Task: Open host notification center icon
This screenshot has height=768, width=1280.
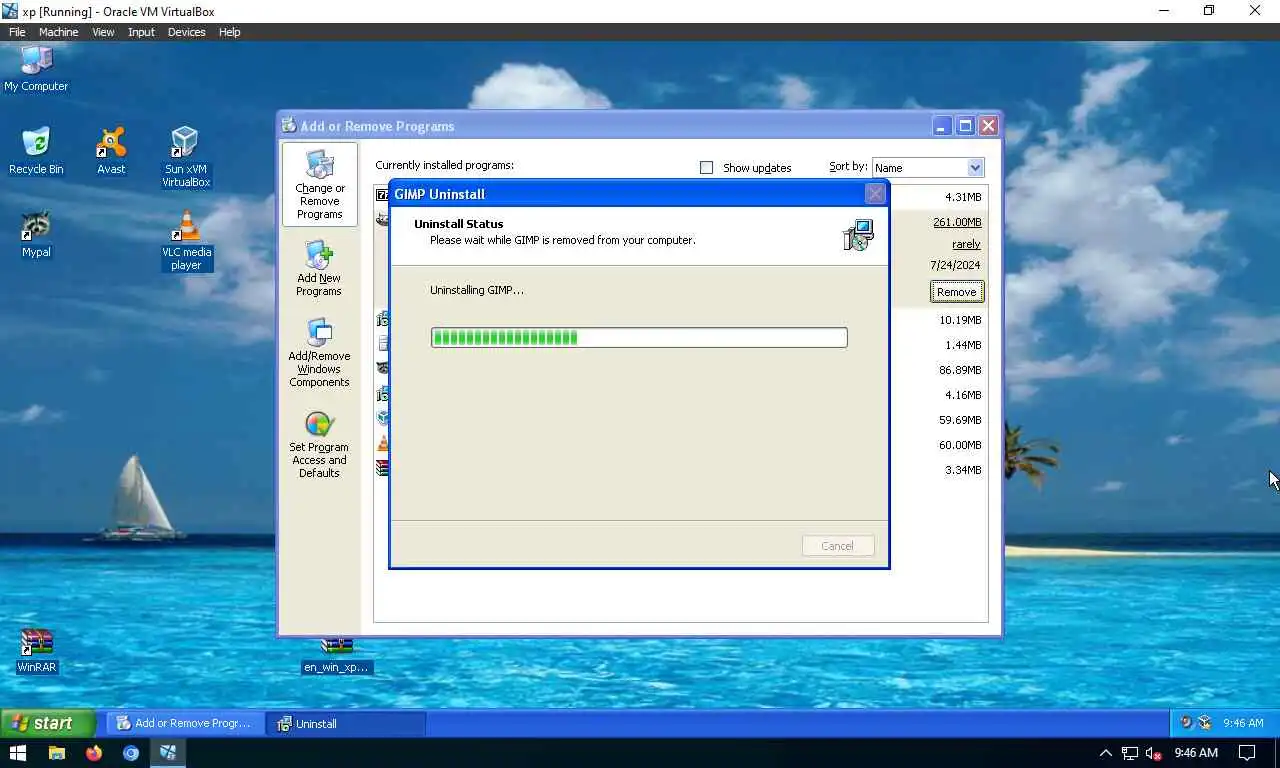Action: [1247, 753]
